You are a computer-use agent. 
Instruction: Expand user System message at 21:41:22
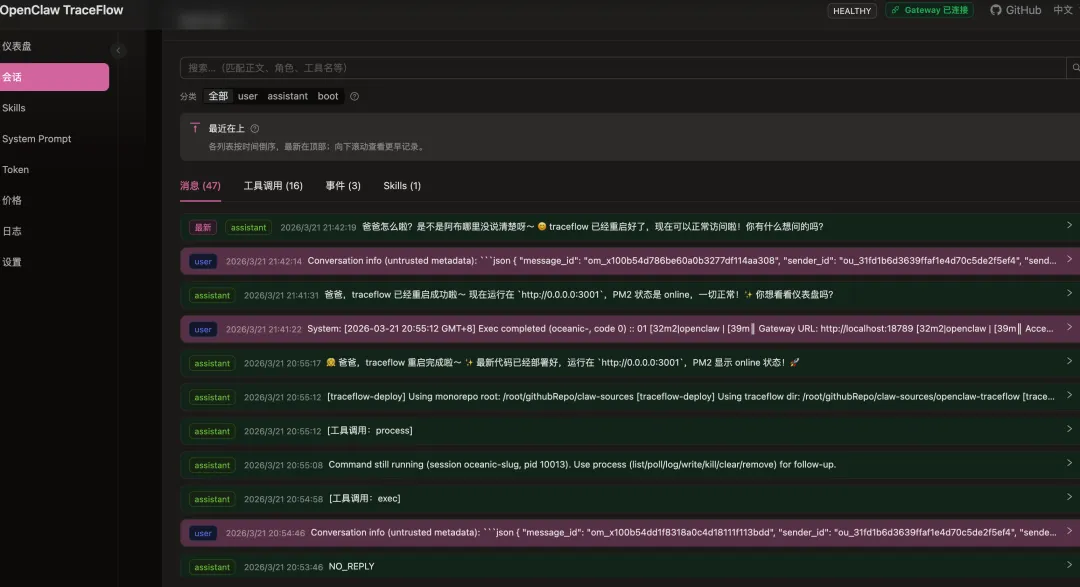point(1069,327)
